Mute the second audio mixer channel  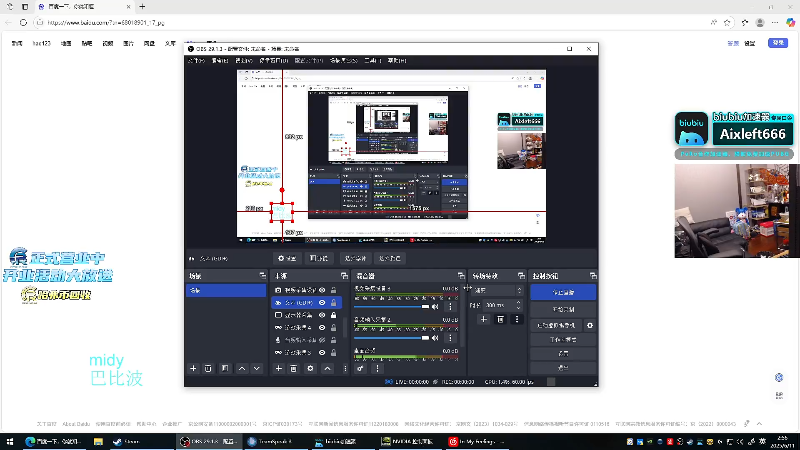435,338
